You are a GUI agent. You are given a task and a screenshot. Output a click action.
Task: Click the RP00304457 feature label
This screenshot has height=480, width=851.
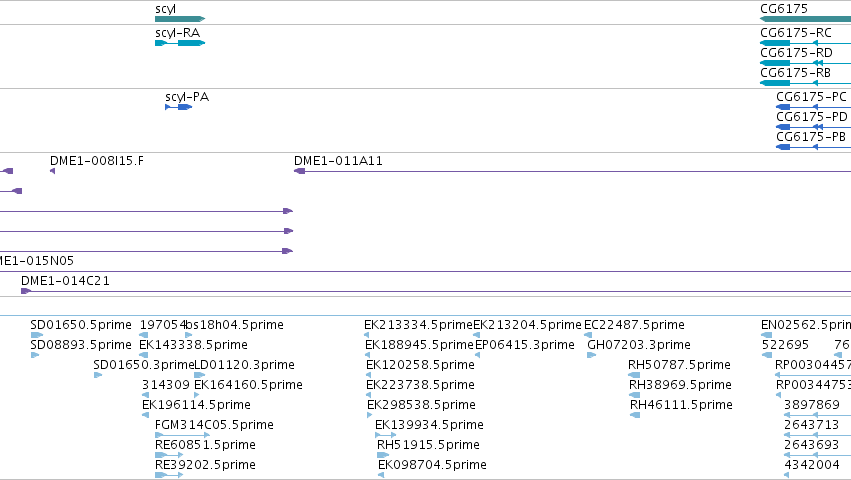click(813, 365)
